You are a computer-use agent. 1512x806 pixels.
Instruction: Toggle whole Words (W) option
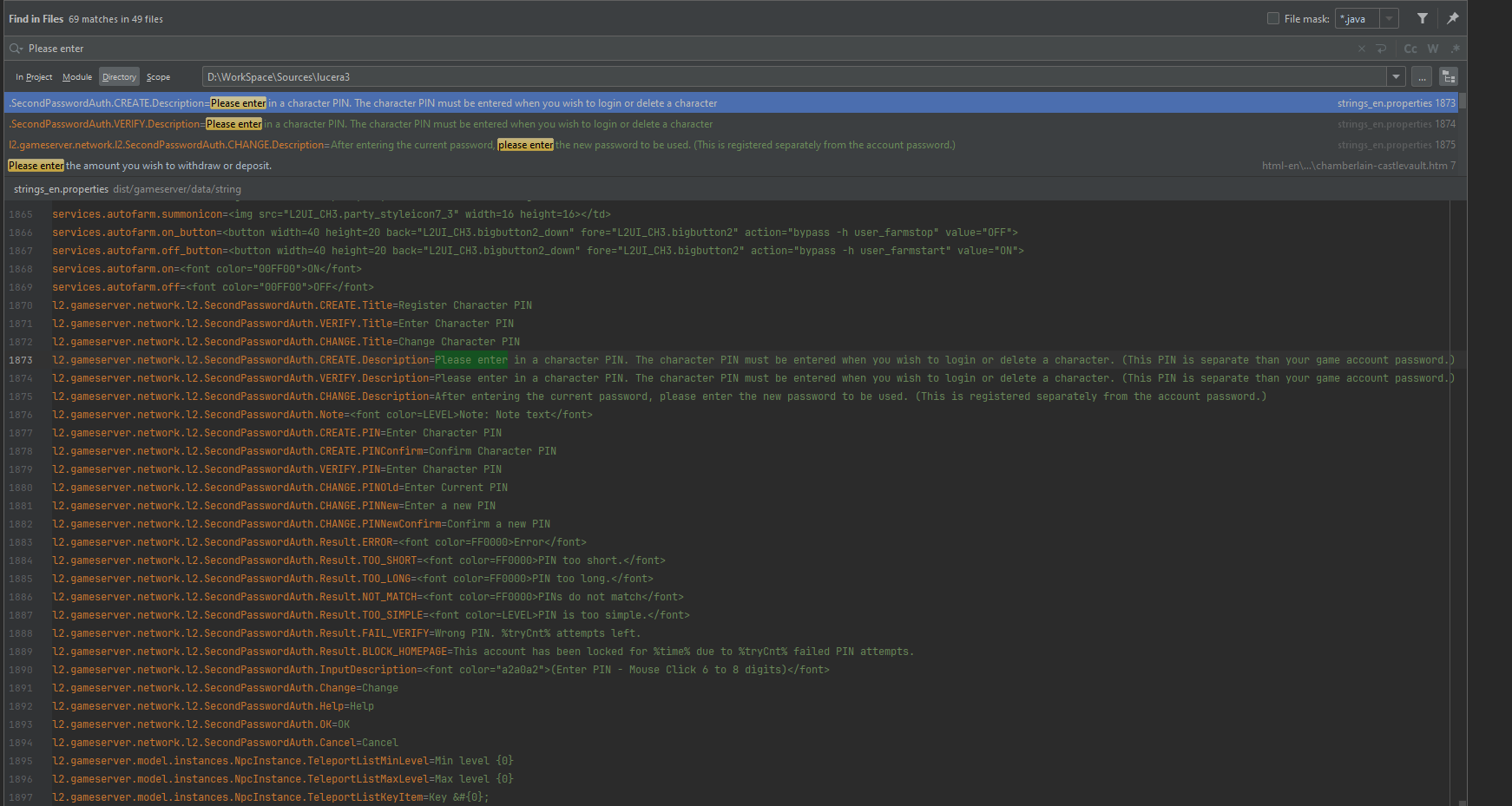[1433, 49]
